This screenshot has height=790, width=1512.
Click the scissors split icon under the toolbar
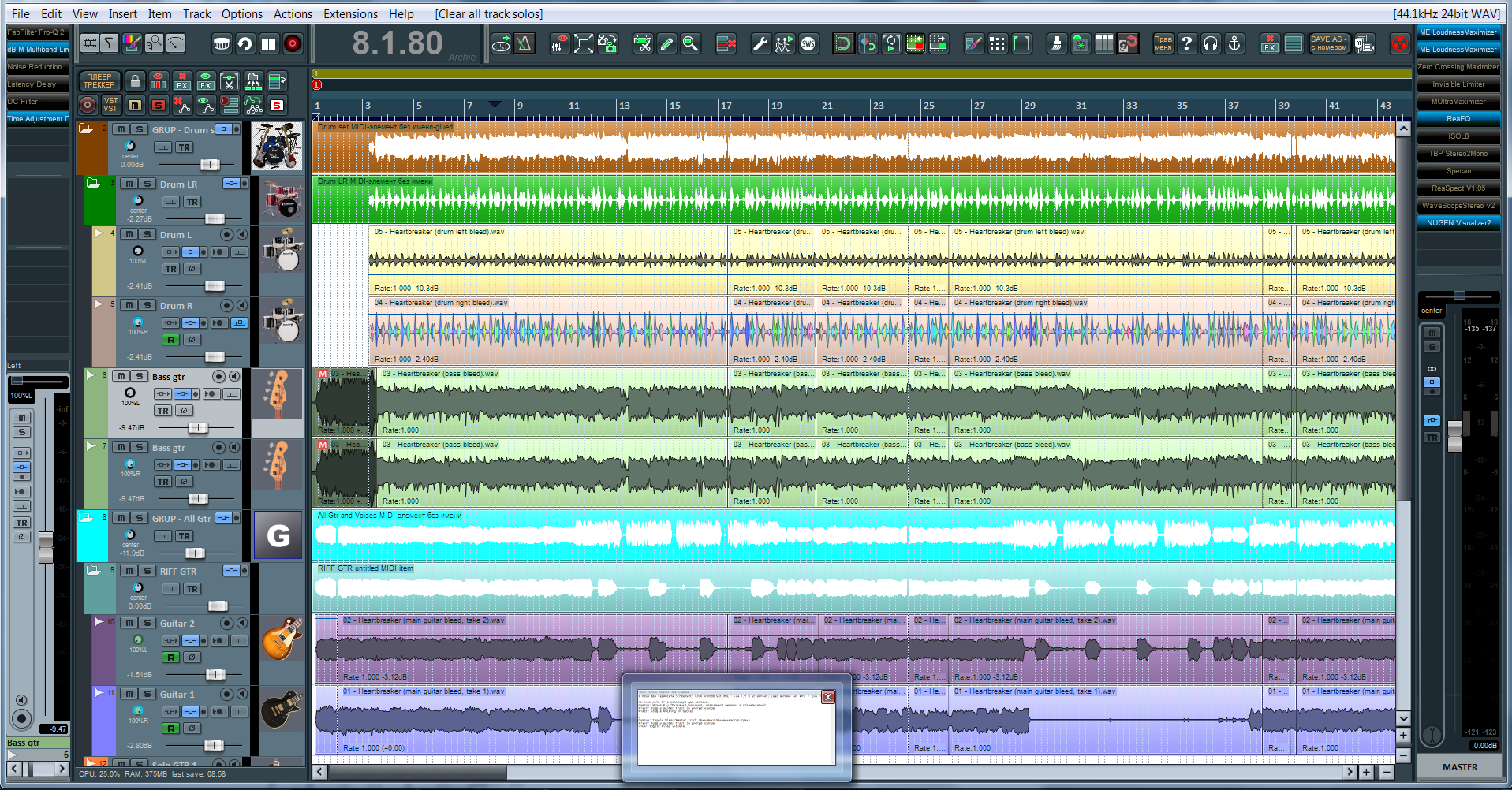tap(230, 81)
